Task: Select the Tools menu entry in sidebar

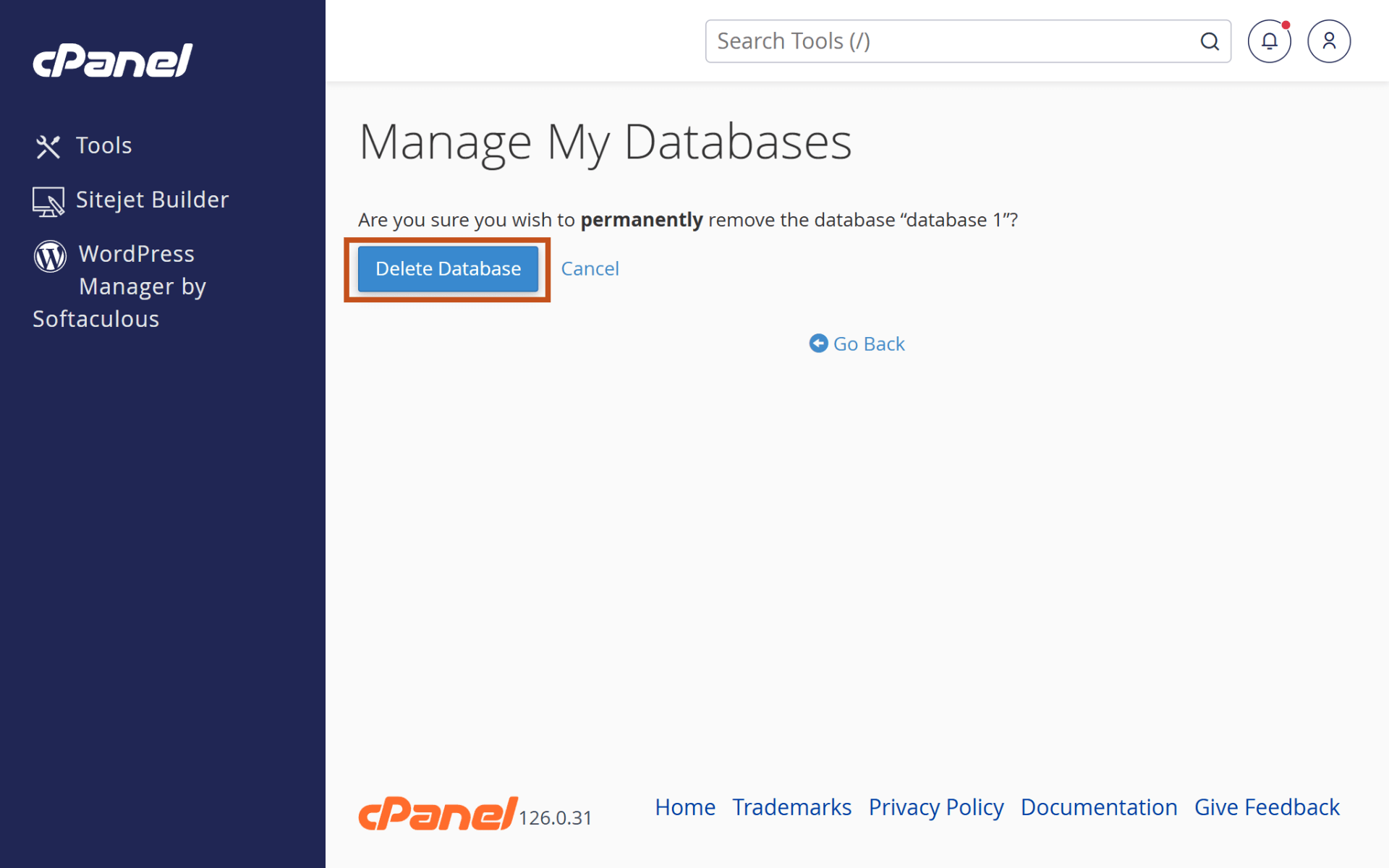Action: [x=103, y=145]
